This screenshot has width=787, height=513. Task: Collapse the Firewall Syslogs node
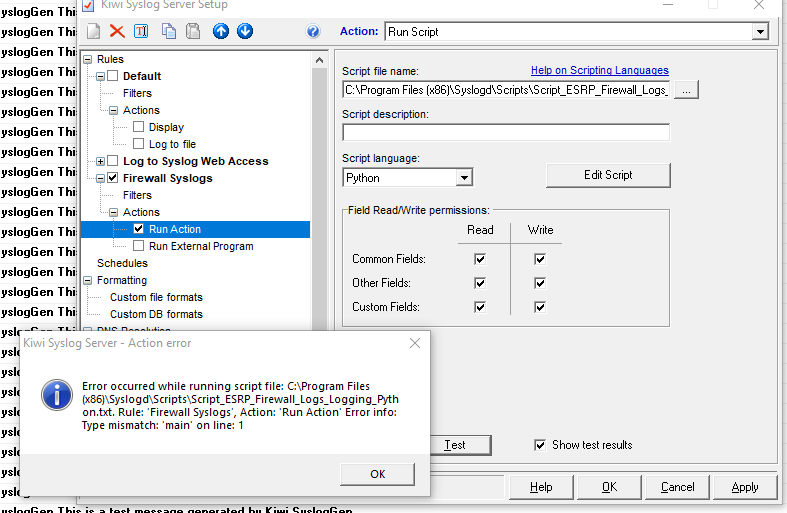tap(100, 178)
